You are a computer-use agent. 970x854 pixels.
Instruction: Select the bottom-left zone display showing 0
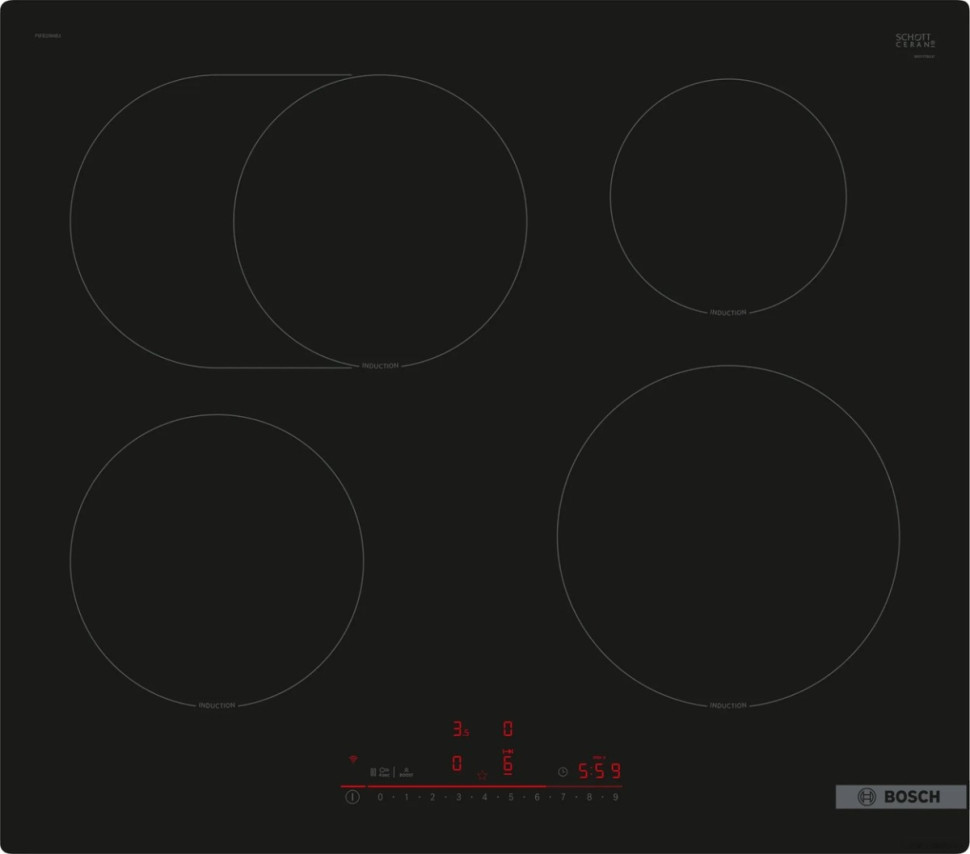click(457, 764)
